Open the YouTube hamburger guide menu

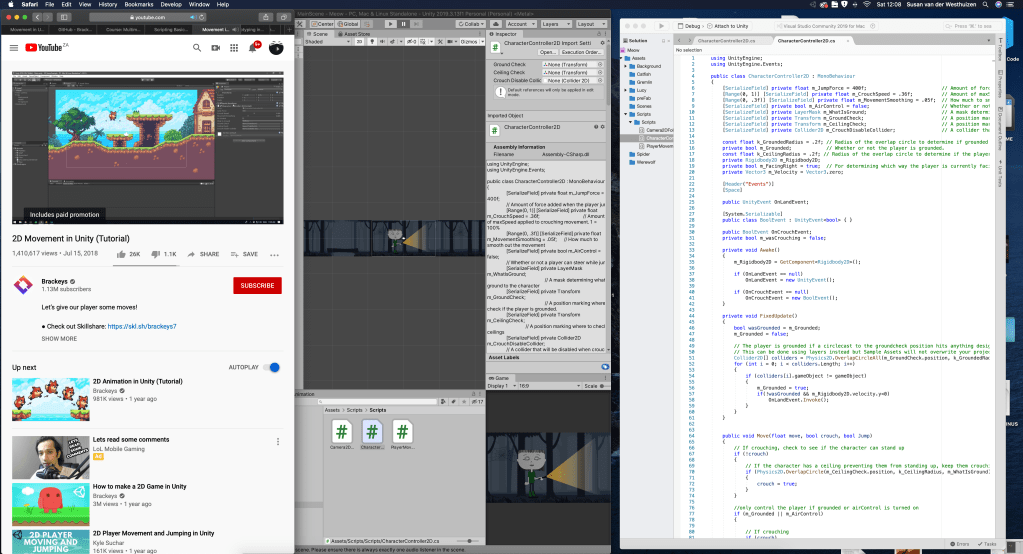click(x=14, y=47)
